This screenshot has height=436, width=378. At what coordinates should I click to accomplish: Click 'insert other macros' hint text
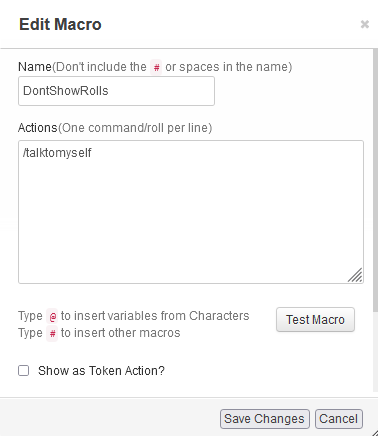[121, 333]
